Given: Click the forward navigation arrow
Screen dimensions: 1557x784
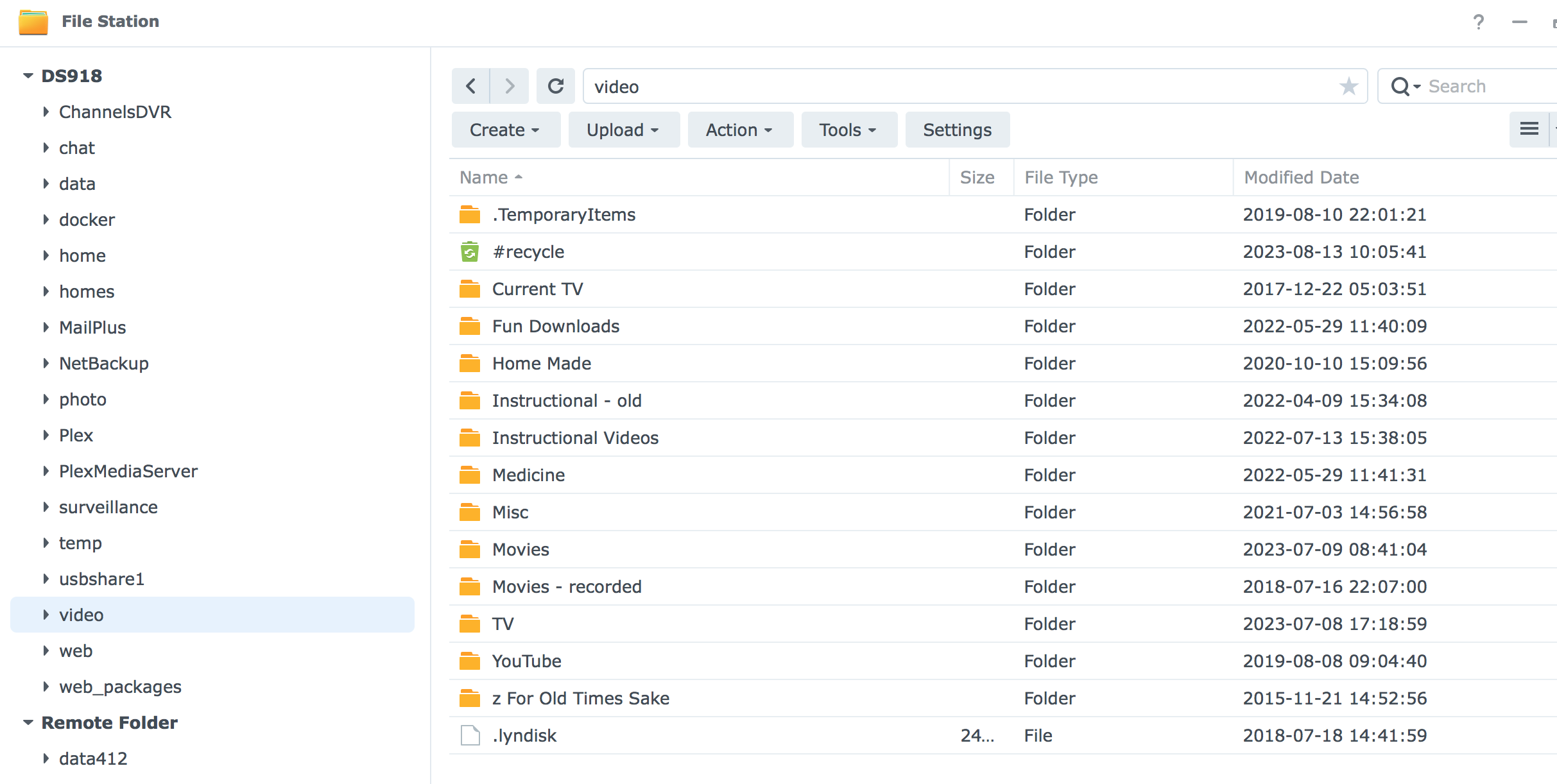Looking at the screenshot, I should (x=510, y=86).
